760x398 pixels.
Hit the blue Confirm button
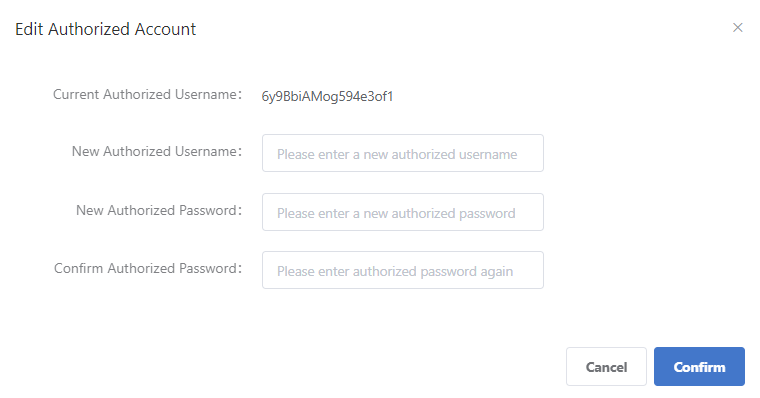point(699,366)
